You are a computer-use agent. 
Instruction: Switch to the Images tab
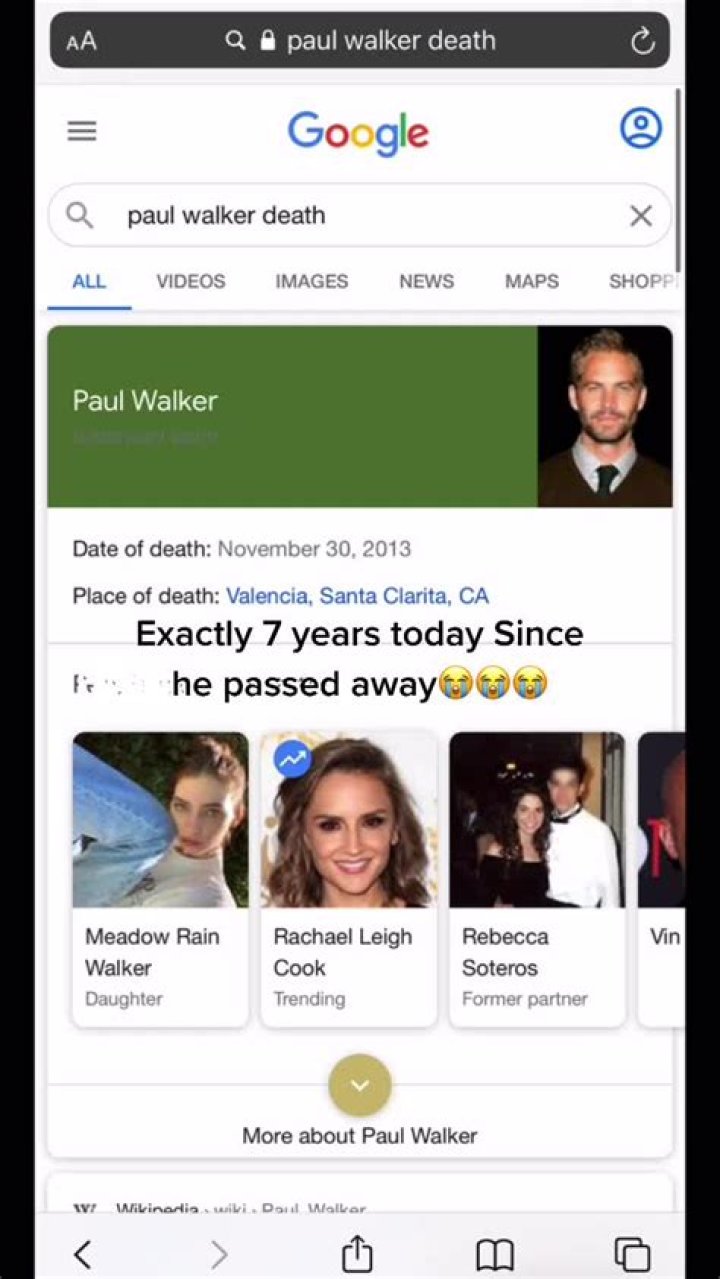pyautogui.click(x=311, y=281)
